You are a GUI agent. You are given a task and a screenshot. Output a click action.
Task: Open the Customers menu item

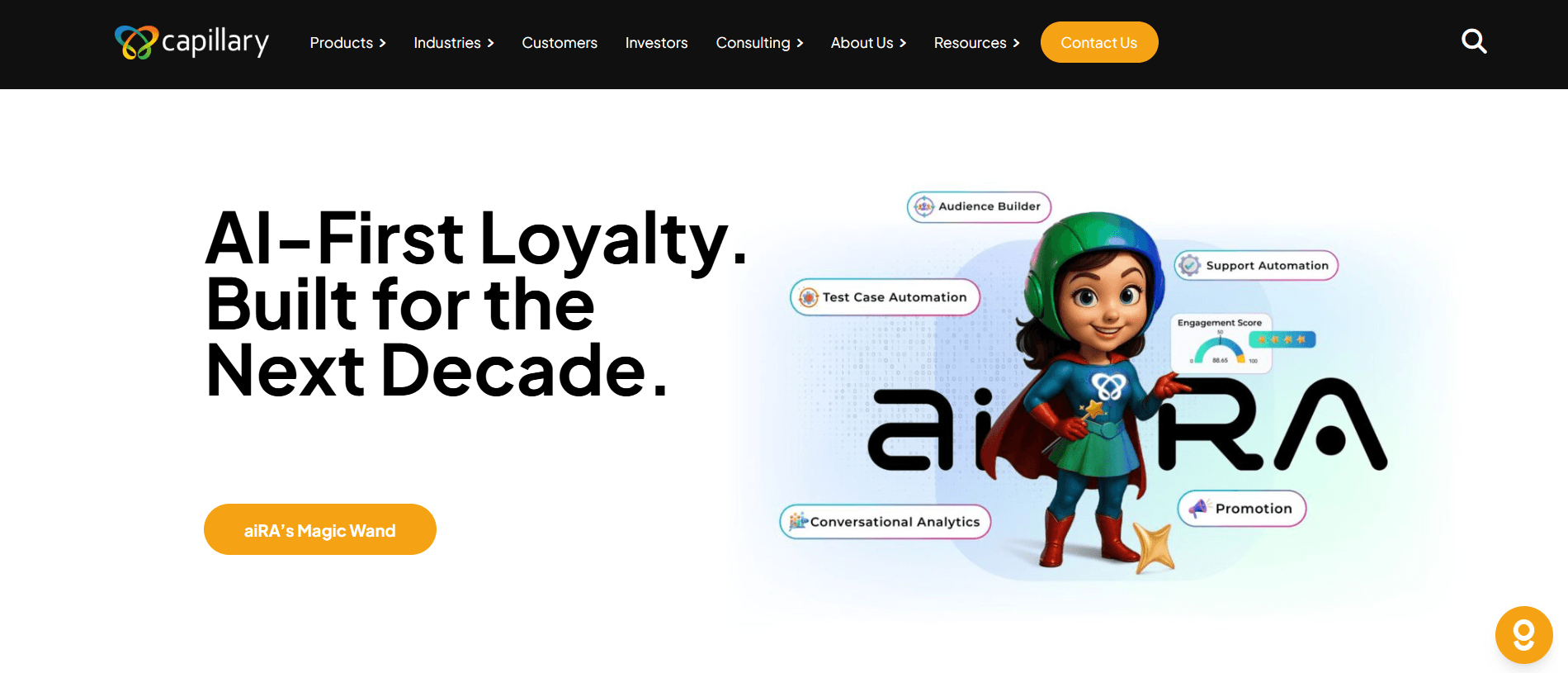tap(560, 43)
